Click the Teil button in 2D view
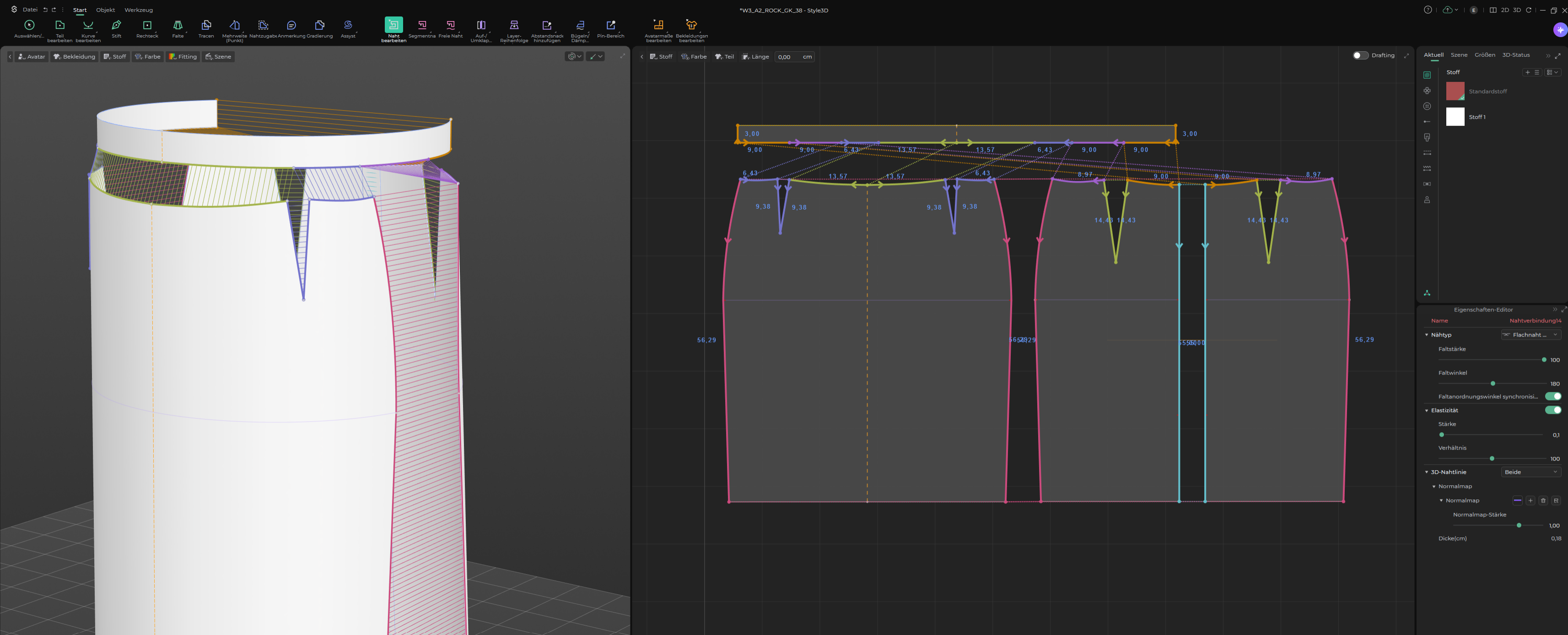Viewport: 1568px width, 635px height. point(724,57)
